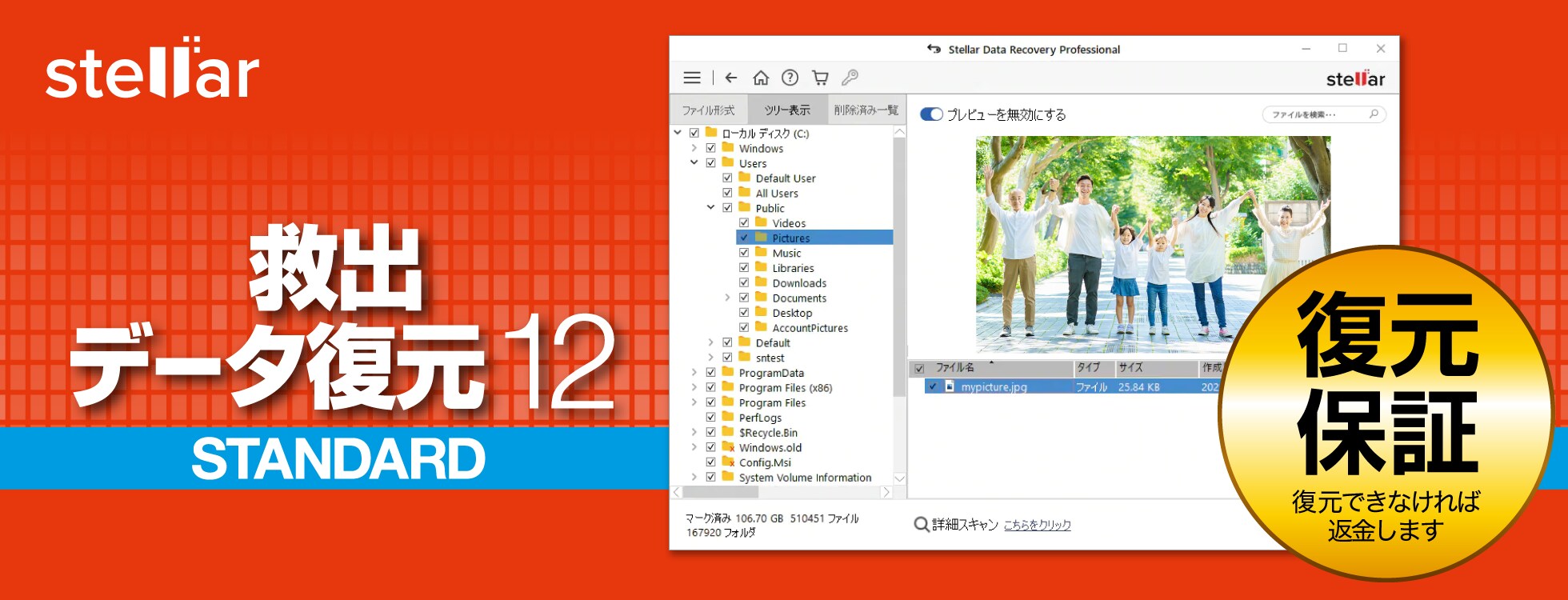Collapse the Users folder node

point(694,163)
